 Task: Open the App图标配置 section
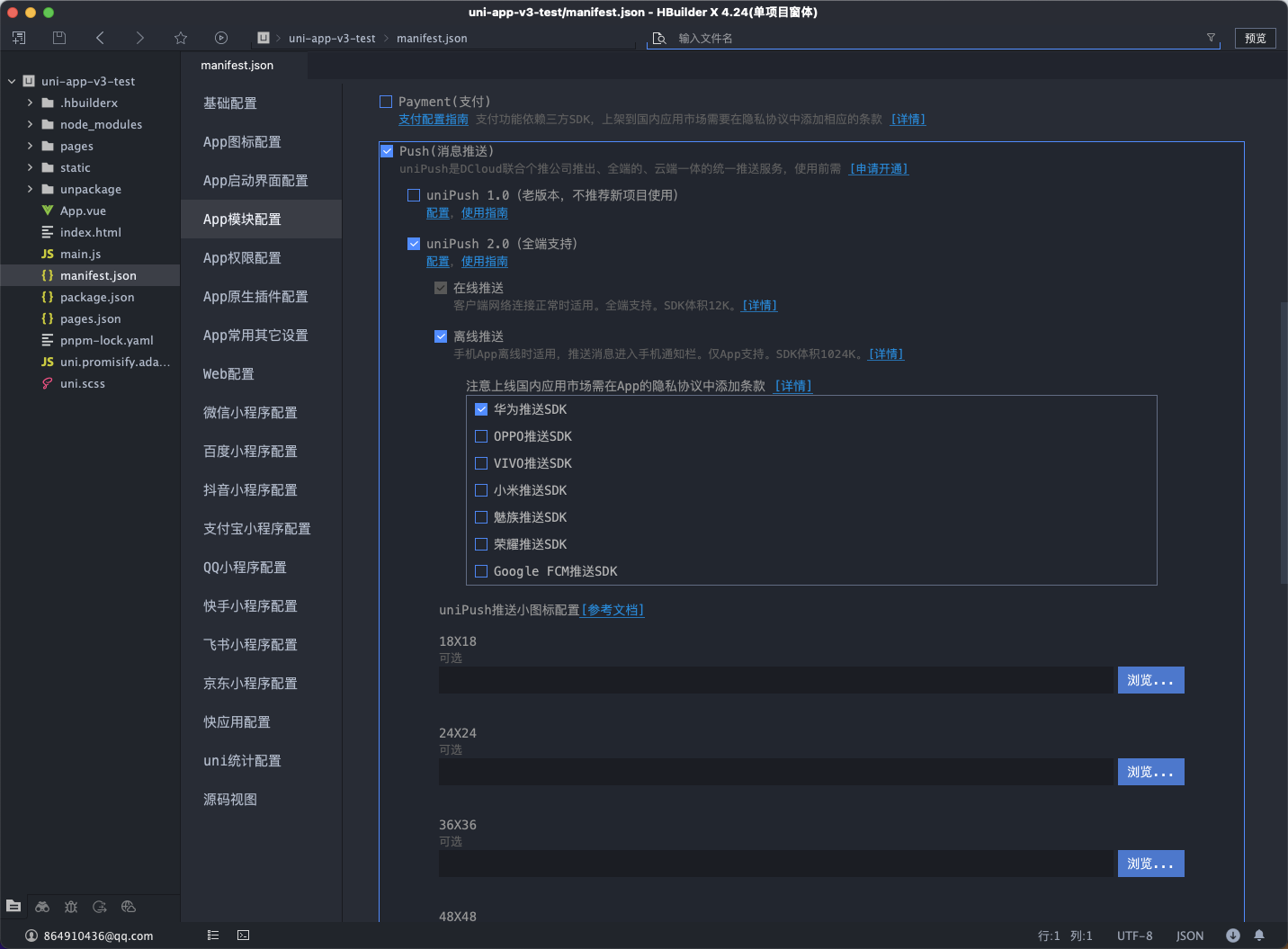pos(242,142)
